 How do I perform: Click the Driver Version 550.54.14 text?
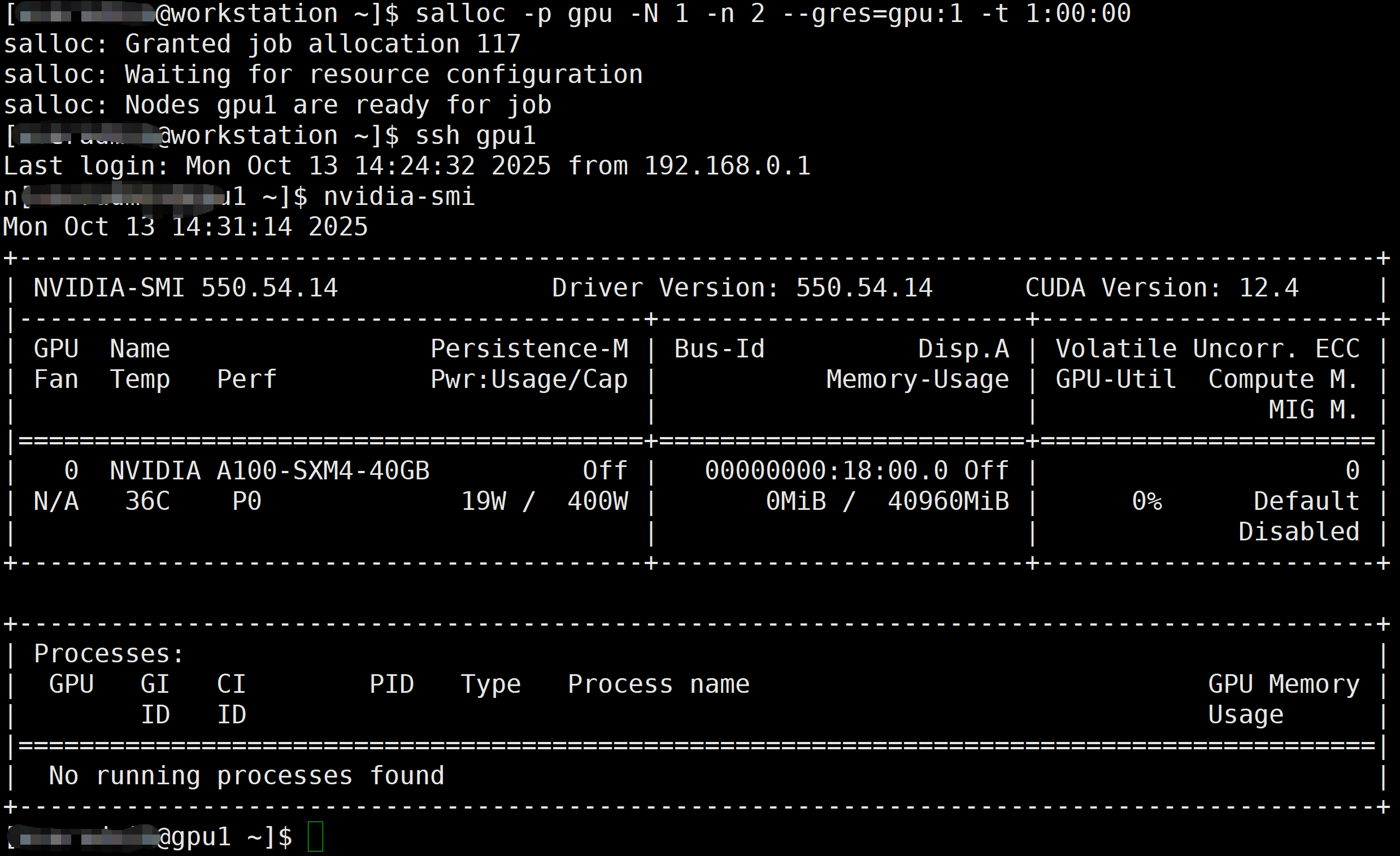pyautogui.click(x=742, y=288)
